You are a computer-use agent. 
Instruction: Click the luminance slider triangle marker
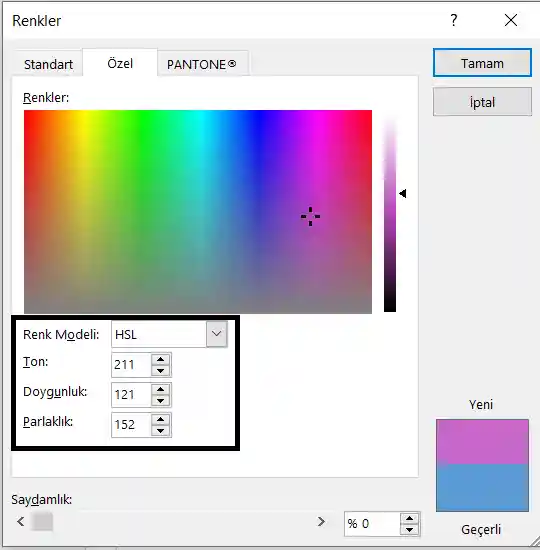click(403, 193)
